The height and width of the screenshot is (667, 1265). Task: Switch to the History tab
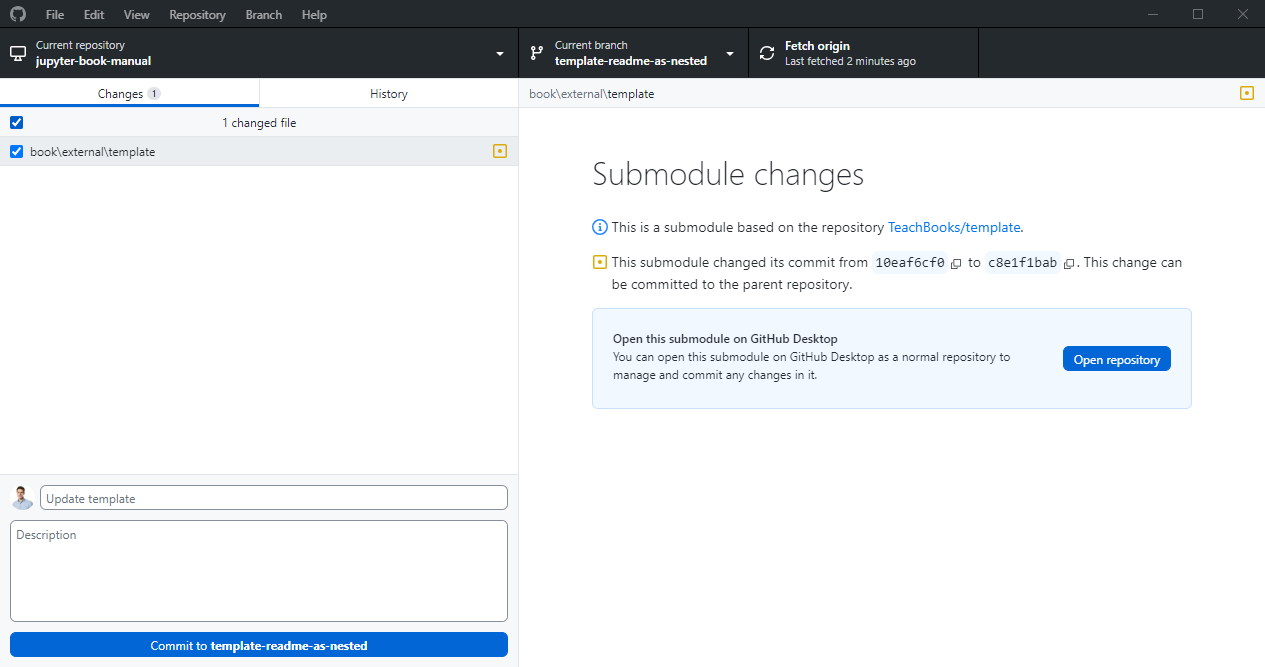coord(388,93)
